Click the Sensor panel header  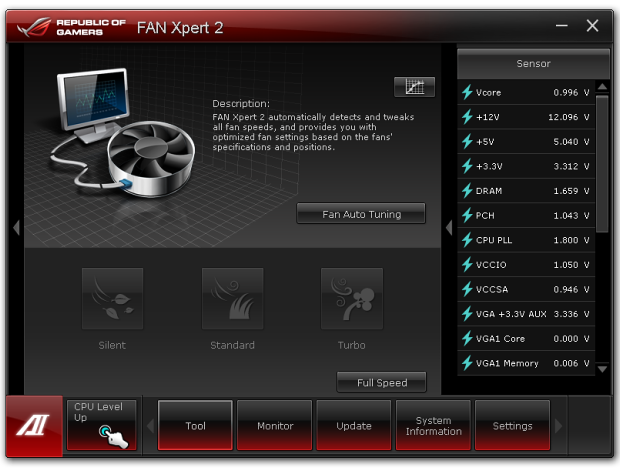[533, 64]
